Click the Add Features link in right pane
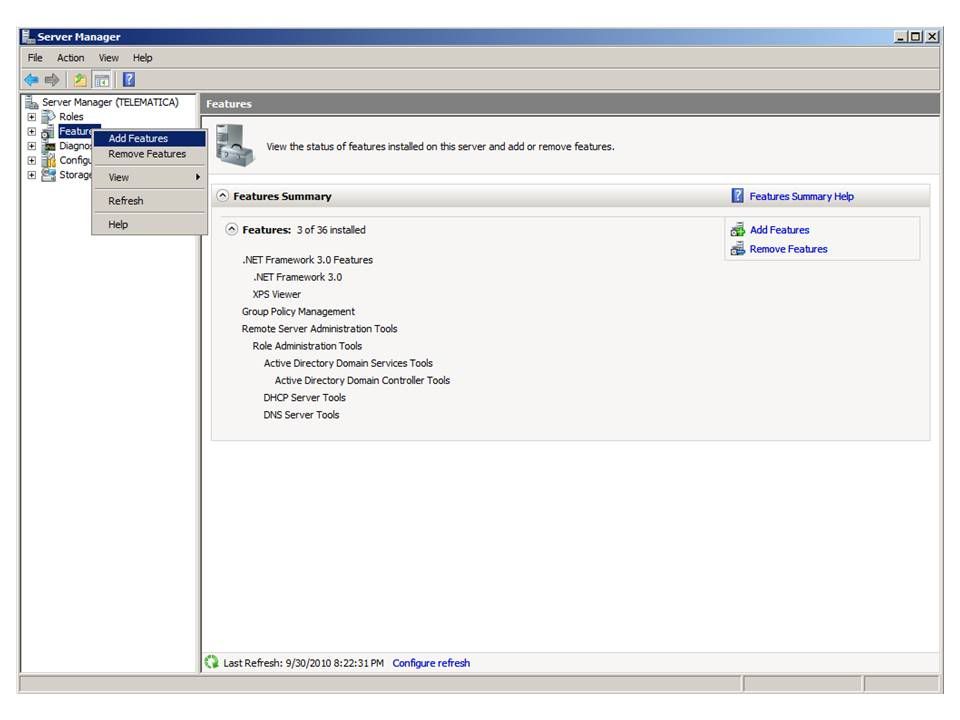Viewport: 960px width, 720px height. [x=779, y=230]
